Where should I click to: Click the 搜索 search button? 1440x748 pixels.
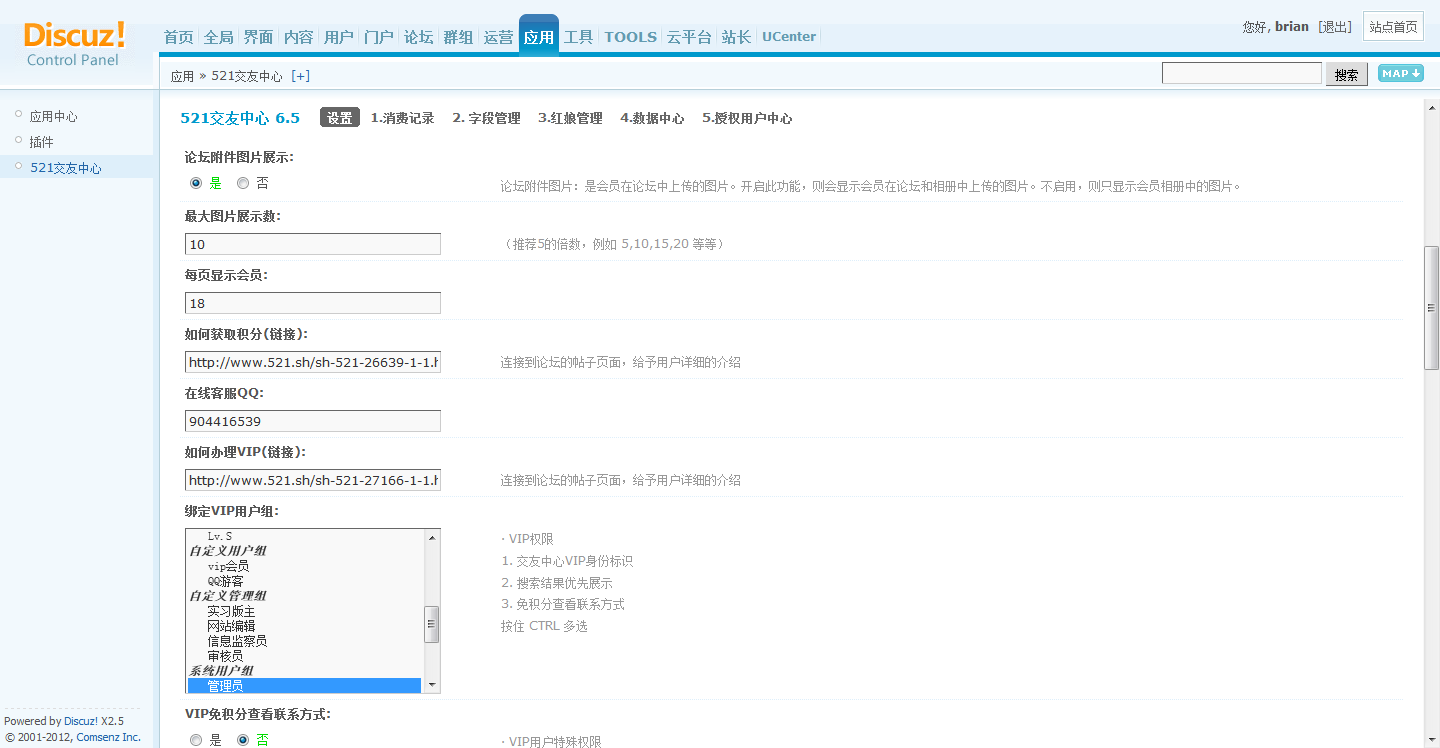[x=1347, y=74]
